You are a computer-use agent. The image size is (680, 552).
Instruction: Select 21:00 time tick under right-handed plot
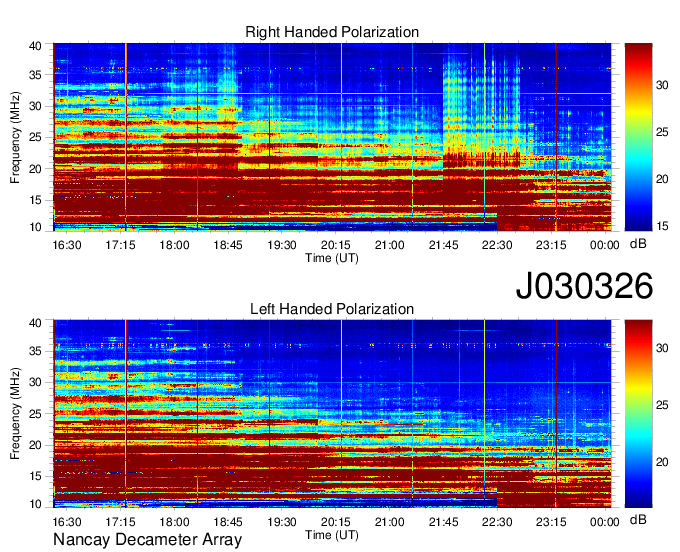point(389,245)
